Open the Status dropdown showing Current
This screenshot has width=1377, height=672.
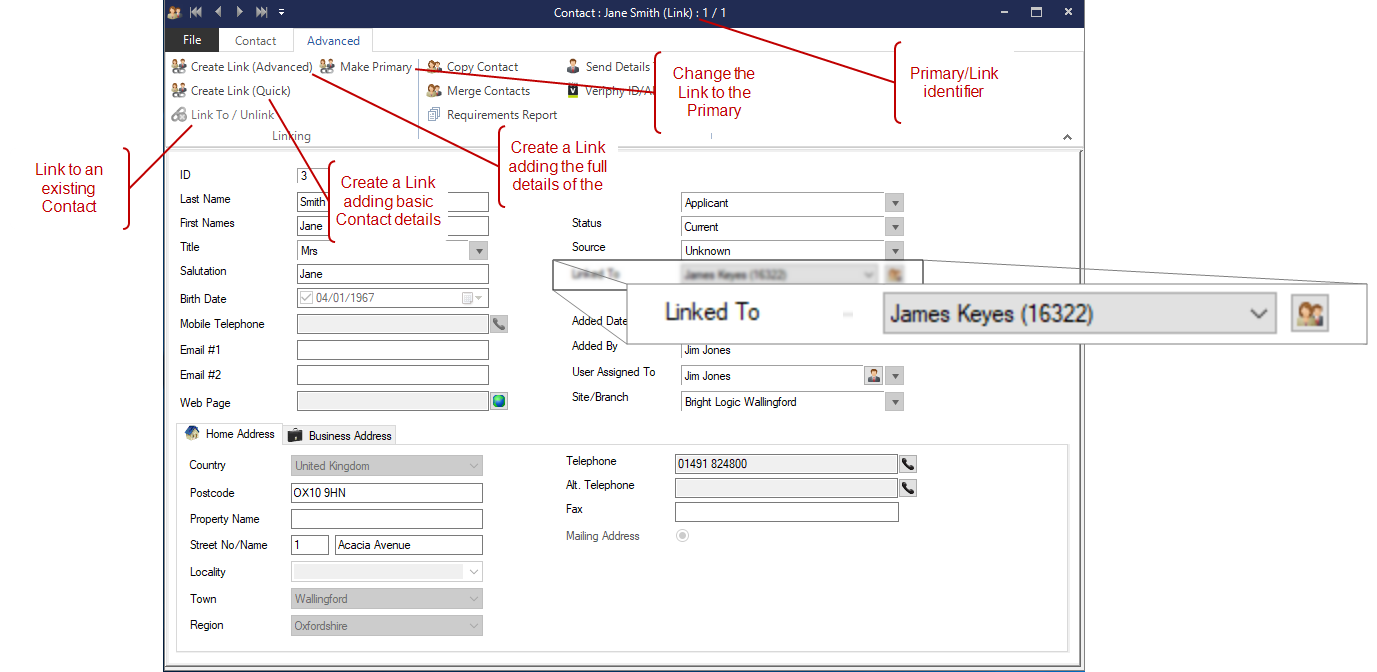894,227
